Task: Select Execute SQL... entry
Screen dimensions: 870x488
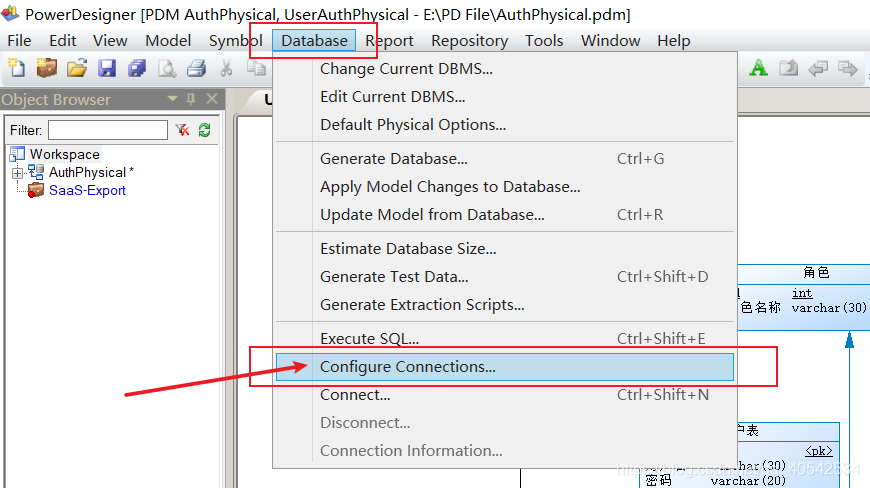Action: pos(505,338)
